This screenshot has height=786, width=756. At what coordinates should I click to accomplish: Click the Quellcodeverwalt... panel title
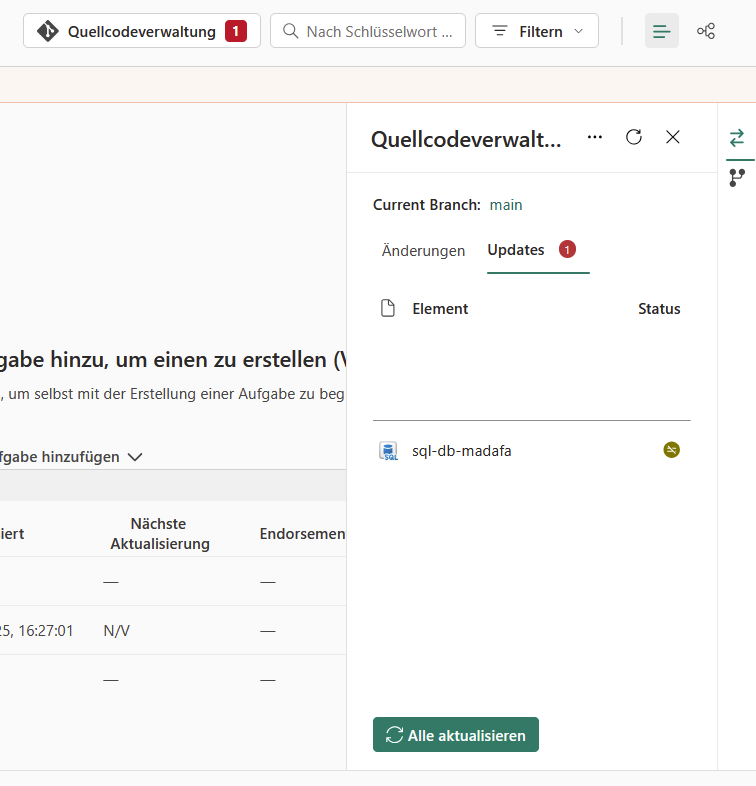coord(466,139)
